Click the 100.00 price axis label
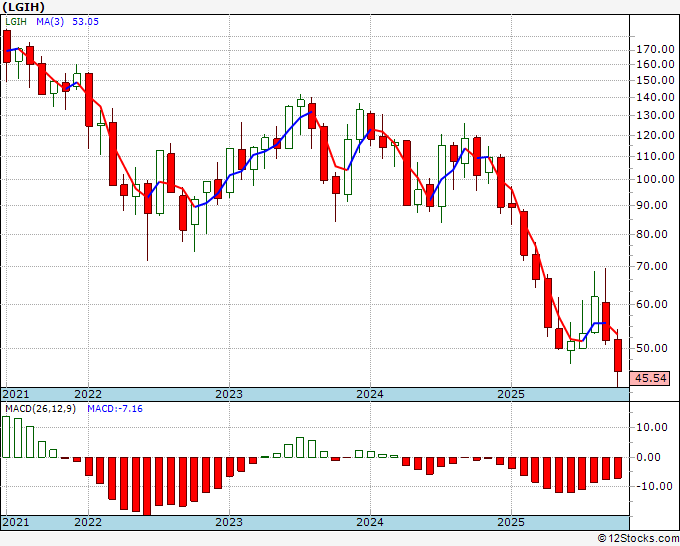680x546 pixels. pos(655,179)
